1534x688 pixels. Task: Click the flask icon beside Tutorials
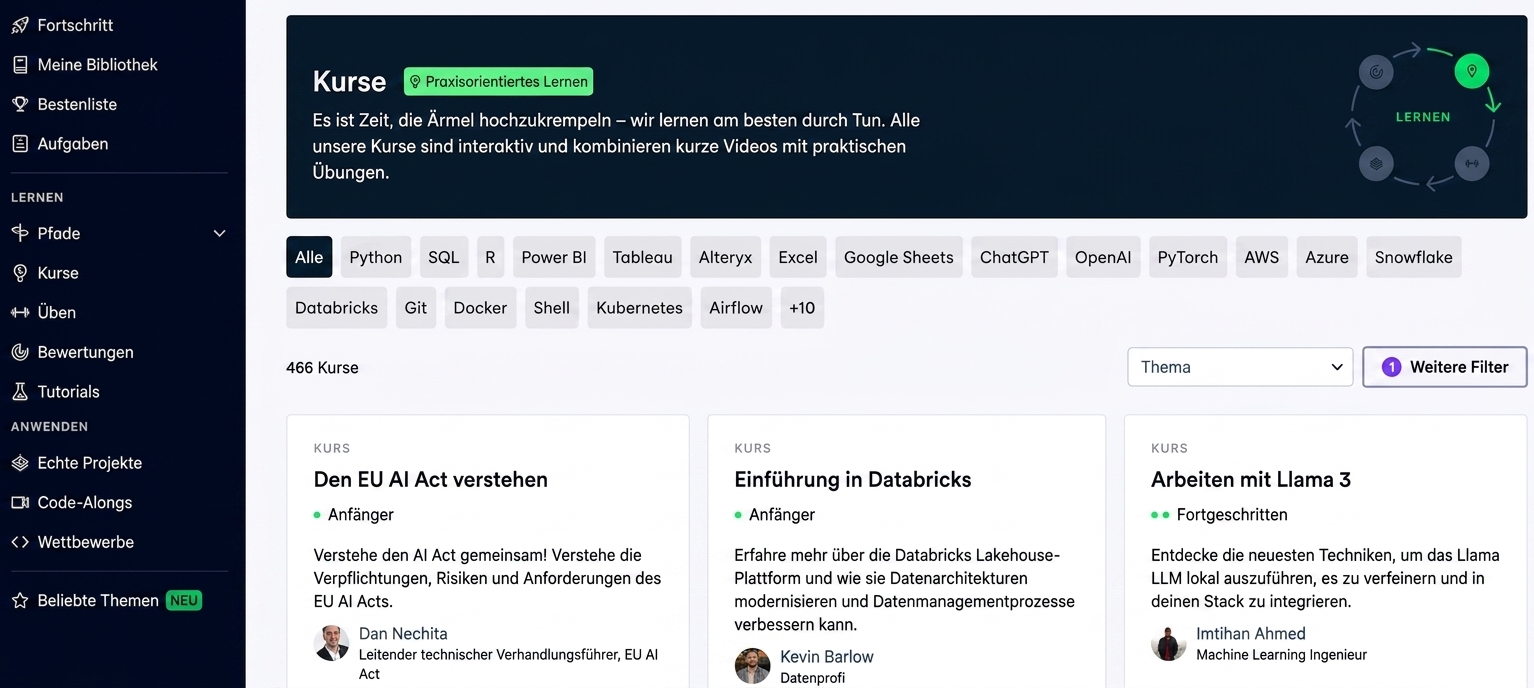point(20,392)
